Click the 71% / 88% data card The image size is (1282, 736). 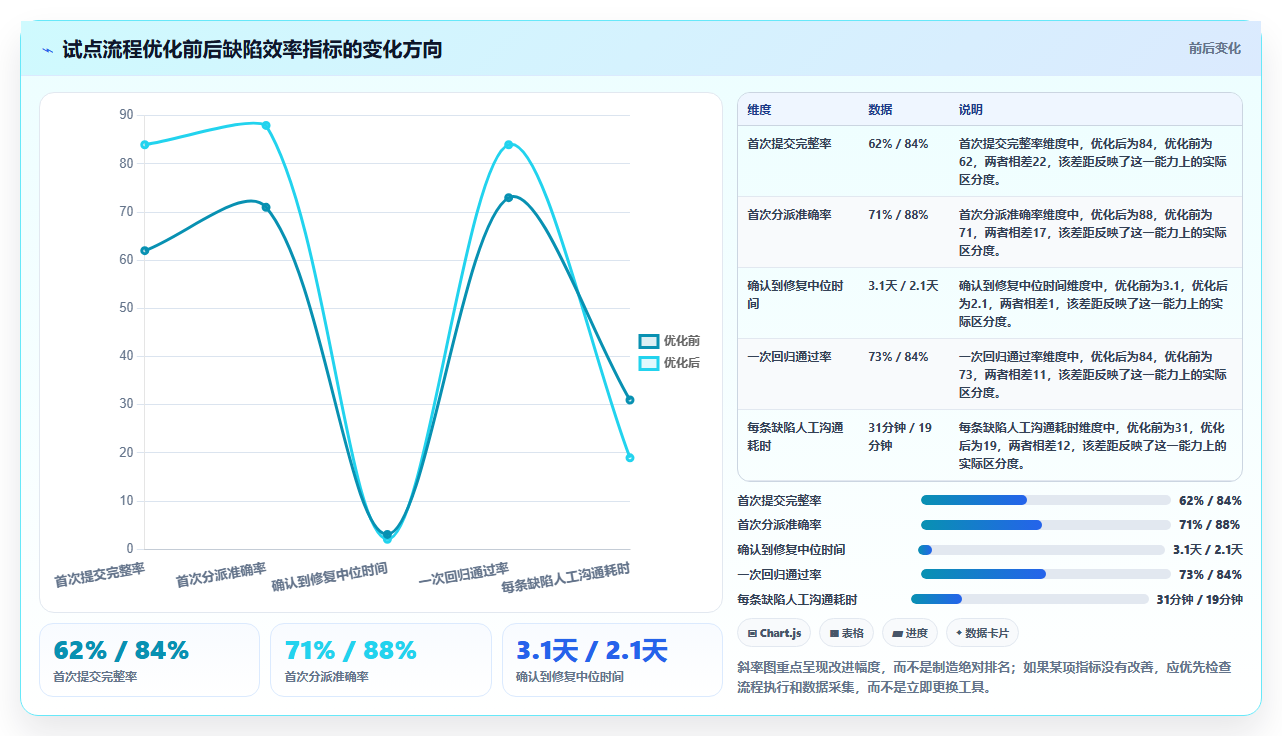click(x=380, y=660)
